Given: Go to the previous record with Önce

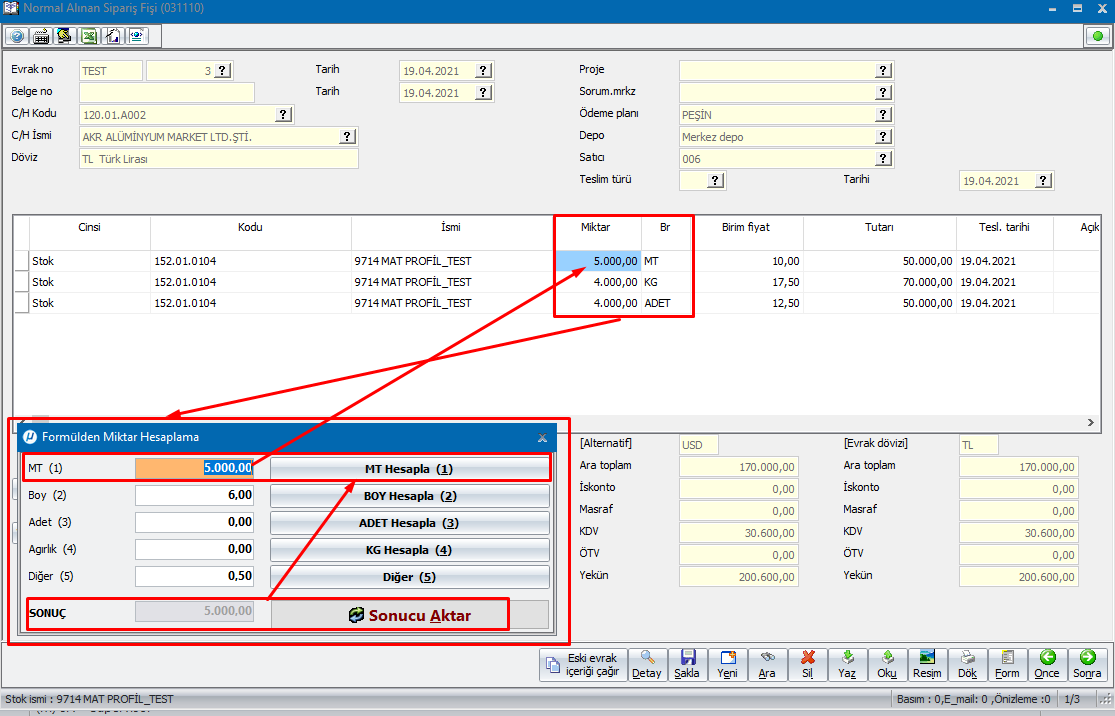Looking at the screenshot, I should click(x=1047, y=666).
